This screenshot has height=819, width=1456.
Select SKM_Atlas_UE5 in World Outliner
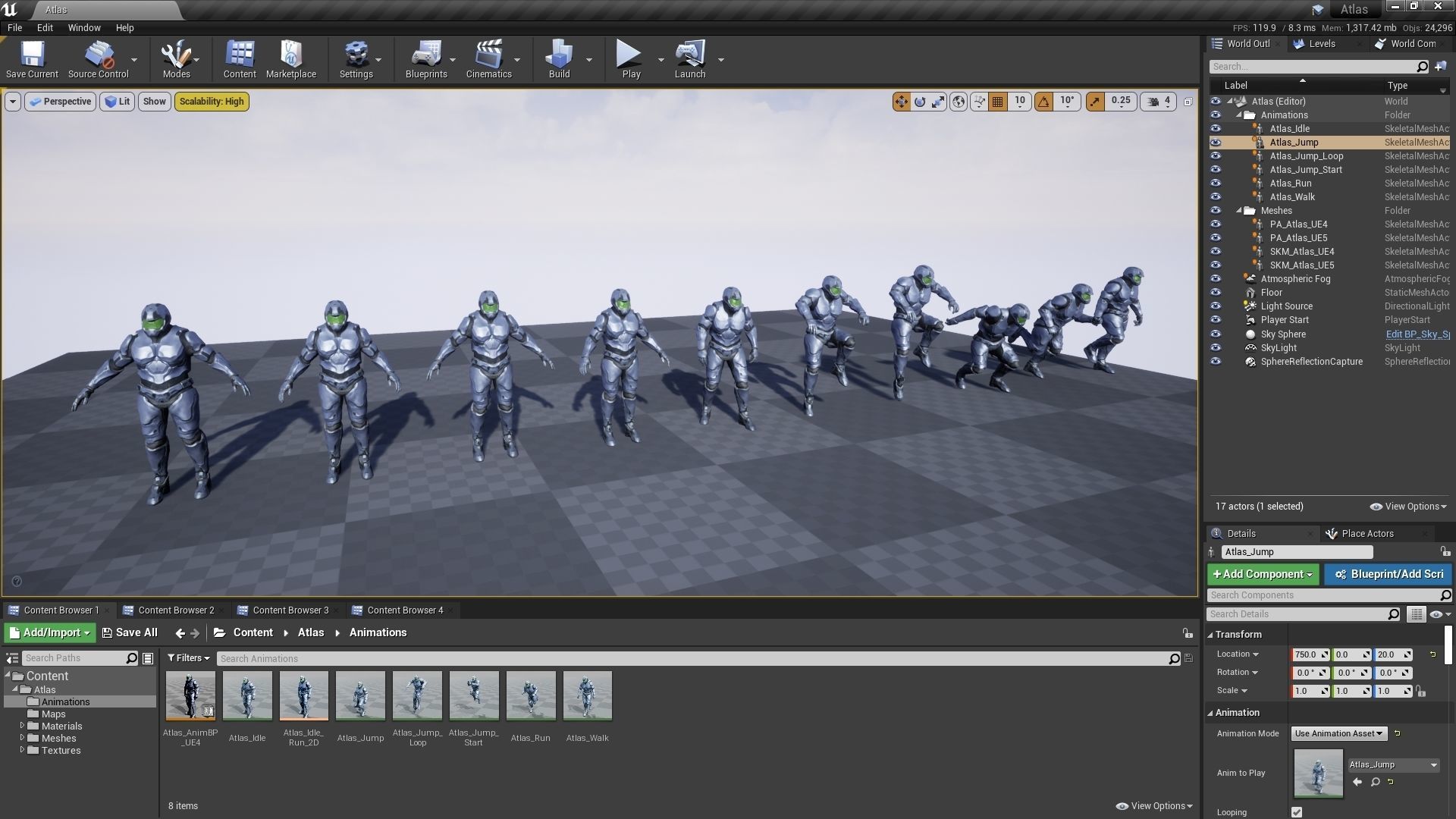(x=1302, y=265)
